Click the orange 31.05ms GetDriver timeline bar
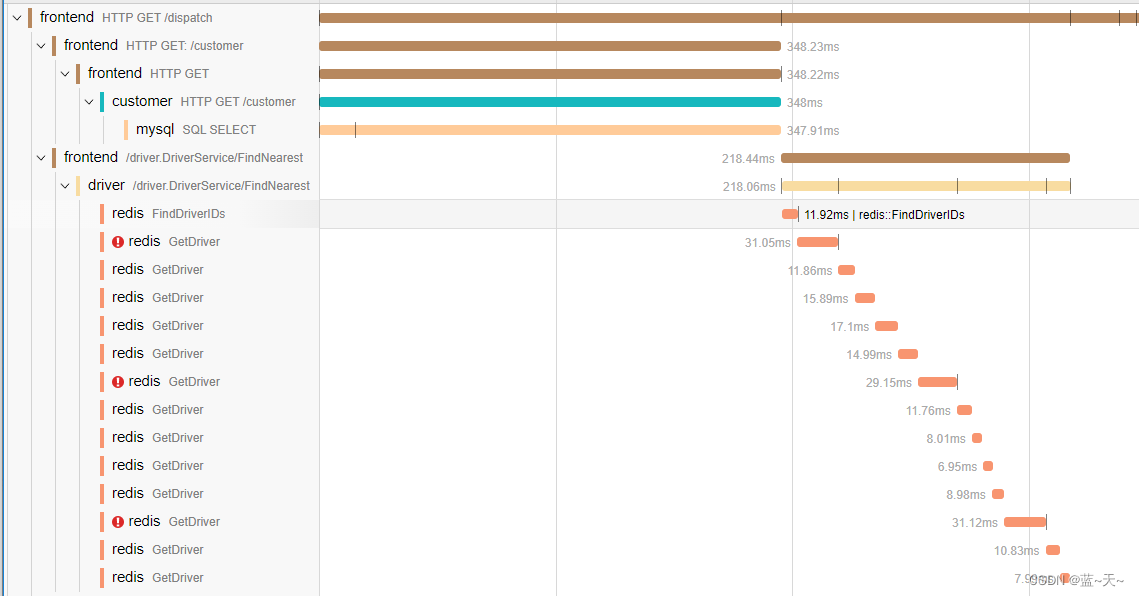The width and height of the screenshot is (1139, 596). pos(816,241)
